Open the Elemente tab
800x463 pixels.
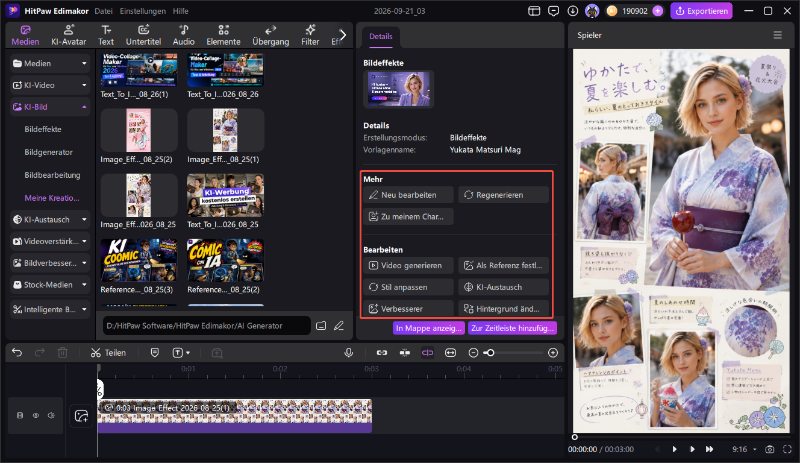pos(223,35)
